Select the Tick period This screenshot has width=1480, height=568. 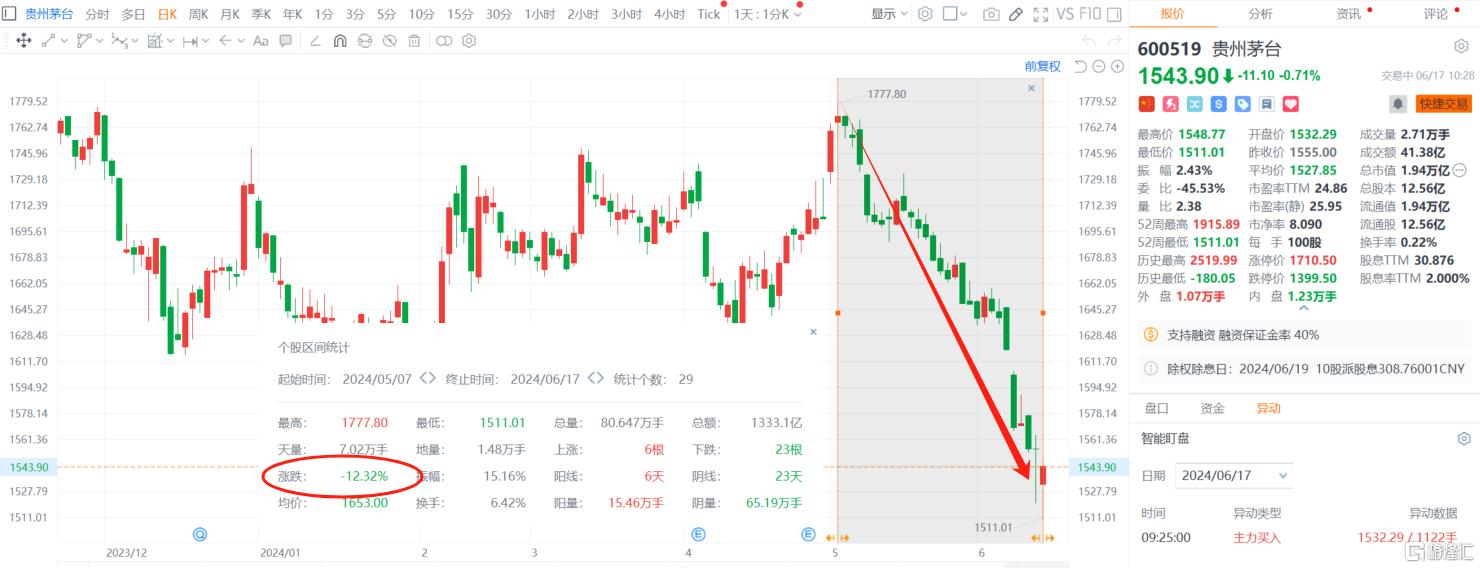[709, 14]
